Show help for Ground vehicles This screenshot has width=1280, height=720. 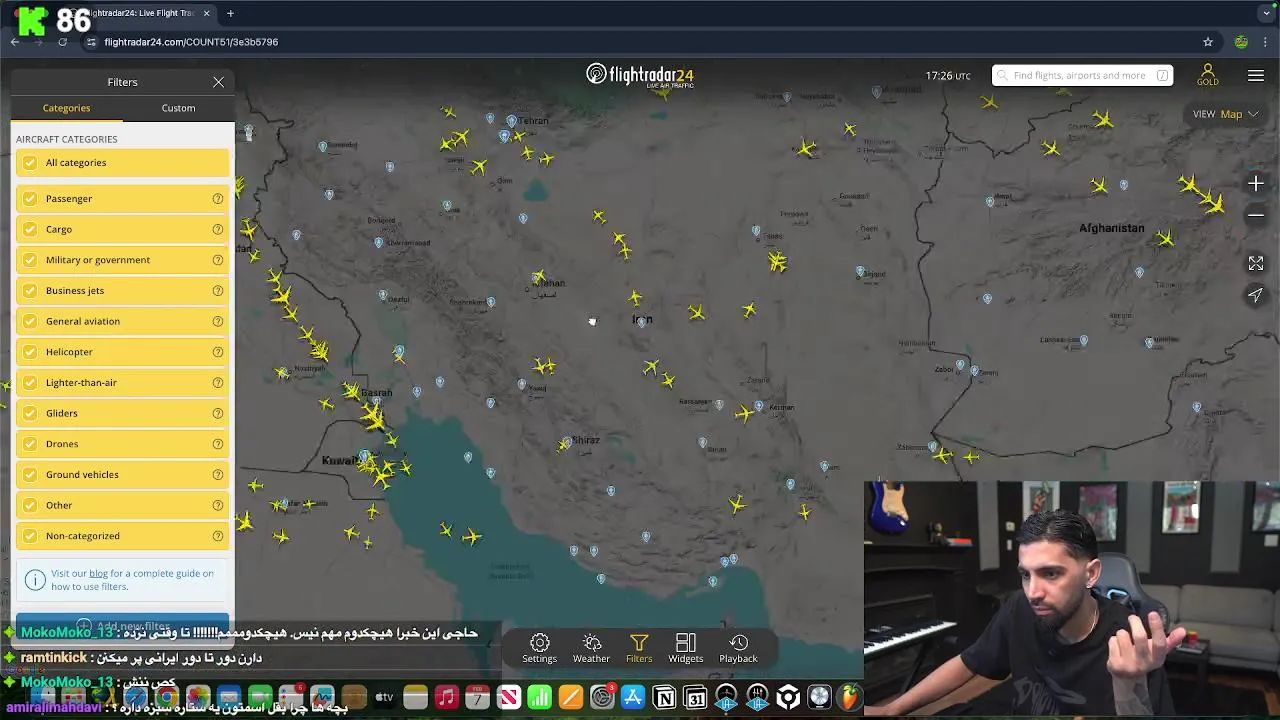pos(217,475)
